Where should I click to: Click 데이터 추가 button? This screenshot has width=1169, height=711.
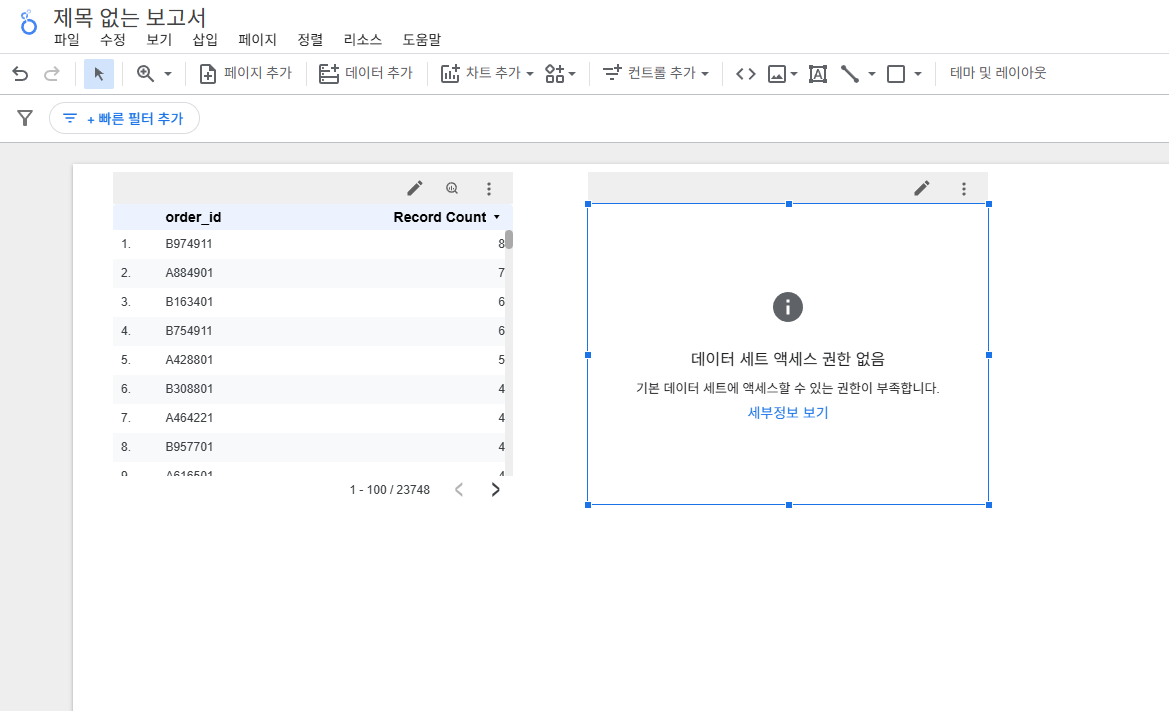(366, 74)
